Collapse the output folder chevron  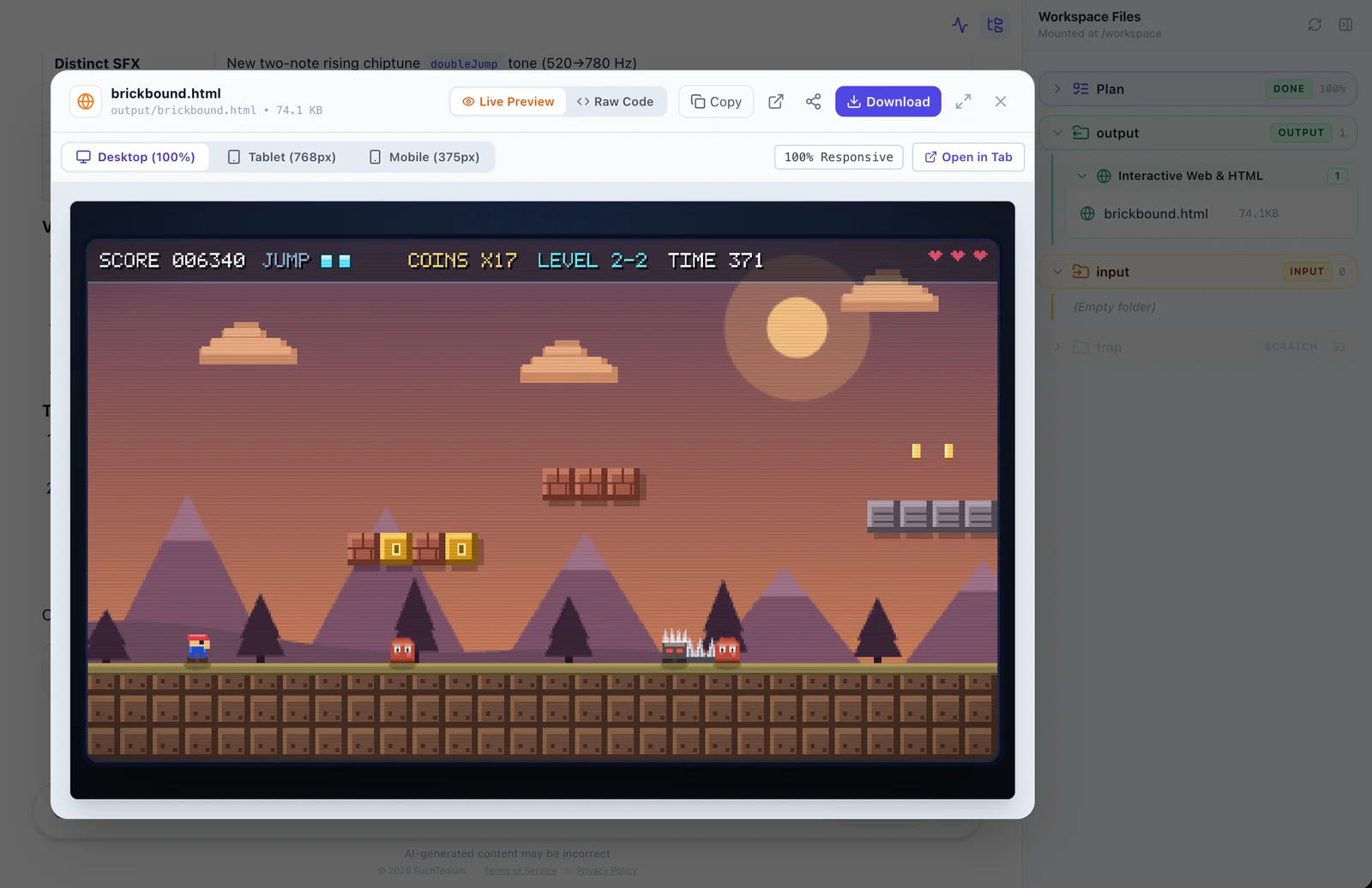click(1057, 133)
